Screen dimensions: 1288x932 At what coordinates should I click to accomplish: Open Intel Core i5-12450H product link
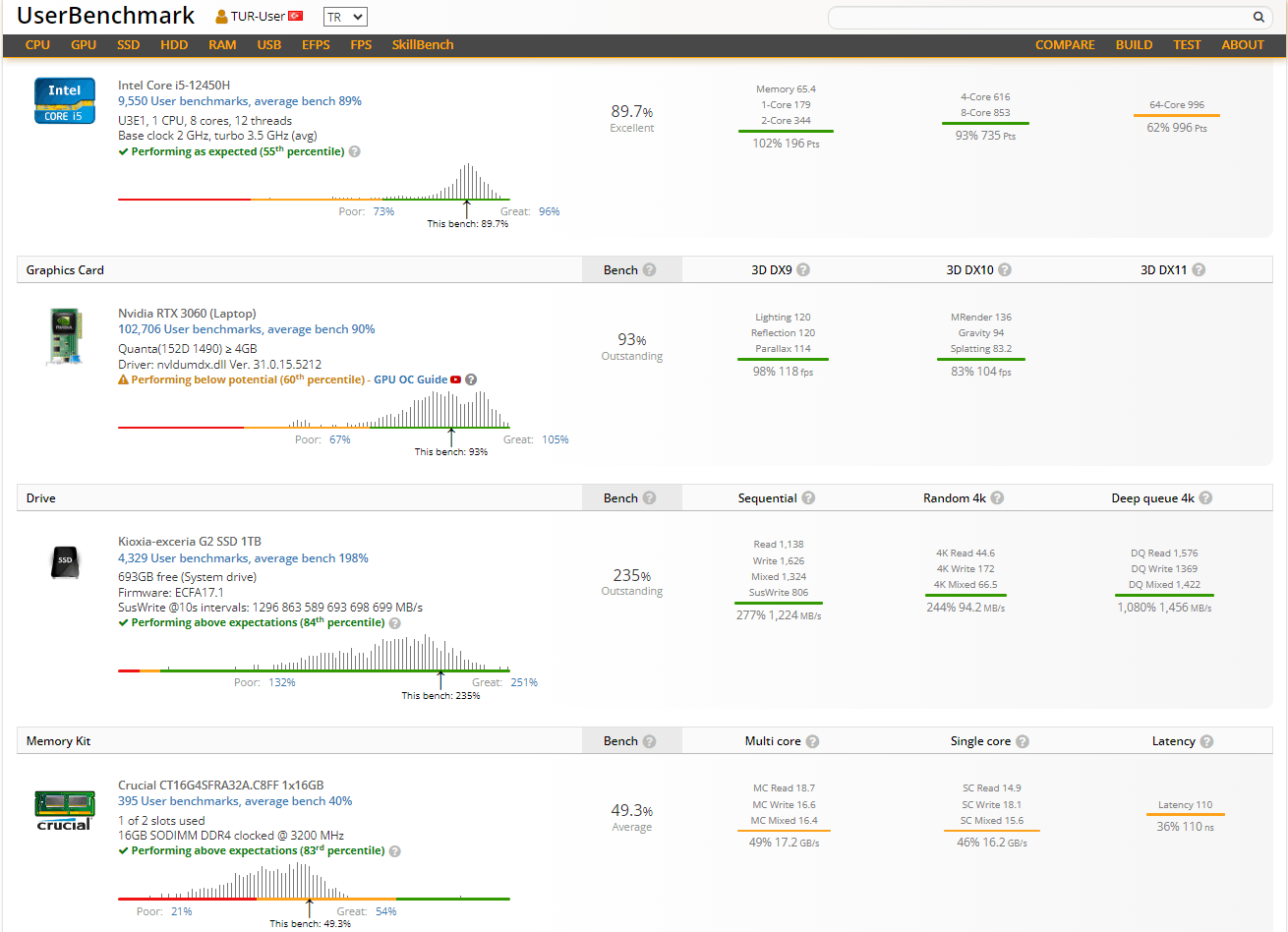click(x=174, y=86)
